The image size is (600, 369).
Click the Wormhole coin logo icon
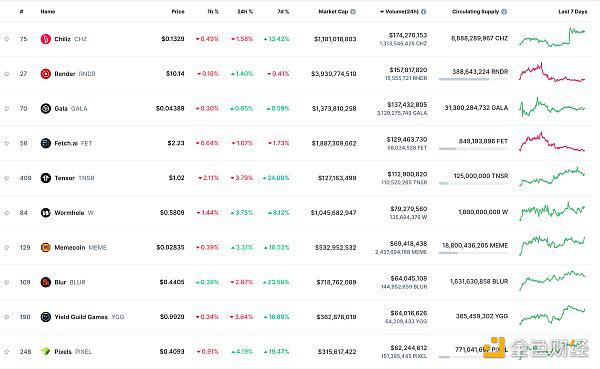point(46,212)
